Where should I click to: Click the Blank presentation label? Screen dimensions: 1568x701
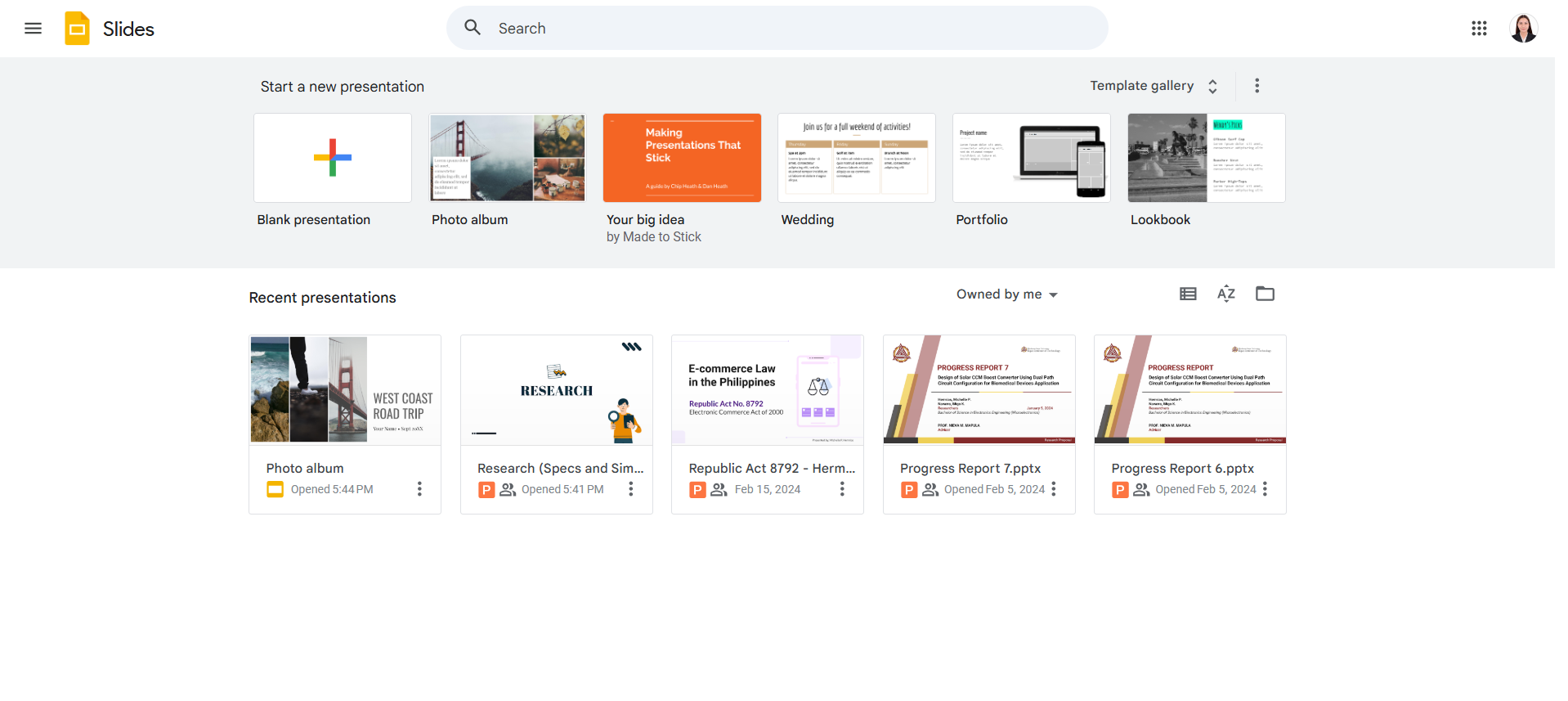(x=314, y=220)
